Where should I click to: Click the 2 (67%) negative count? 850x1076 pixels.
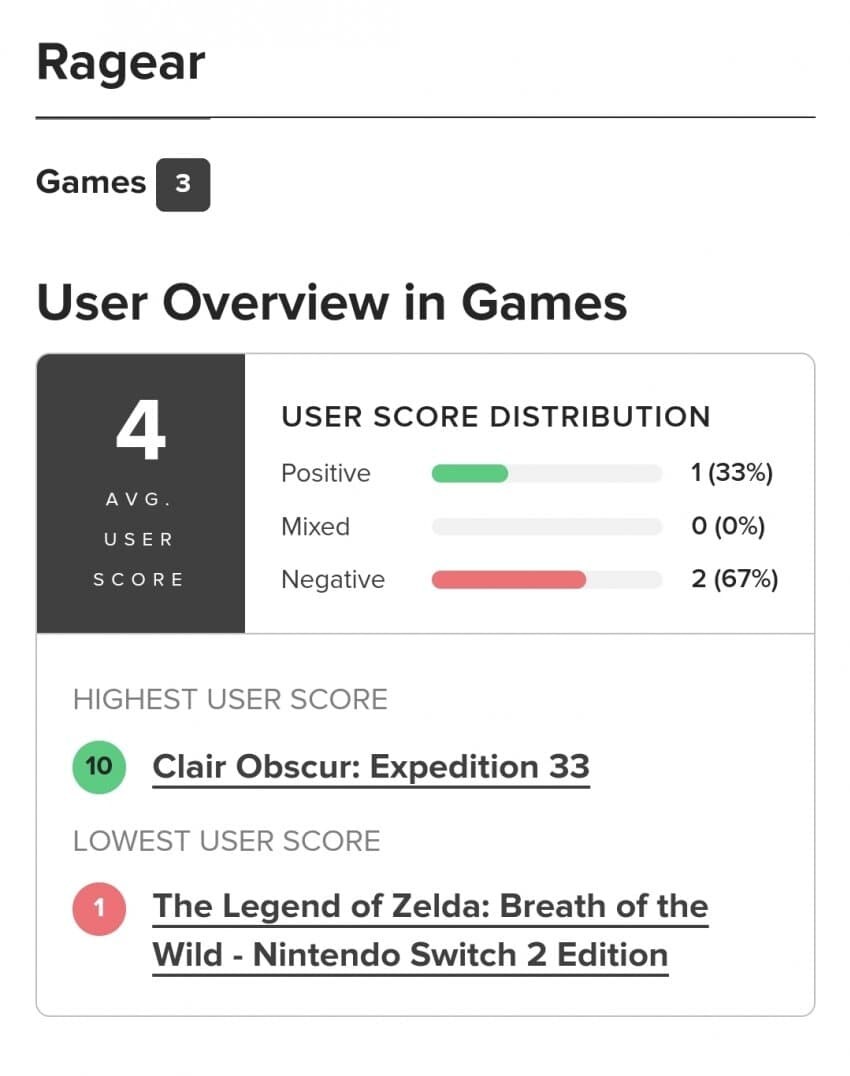click(734, 579)
